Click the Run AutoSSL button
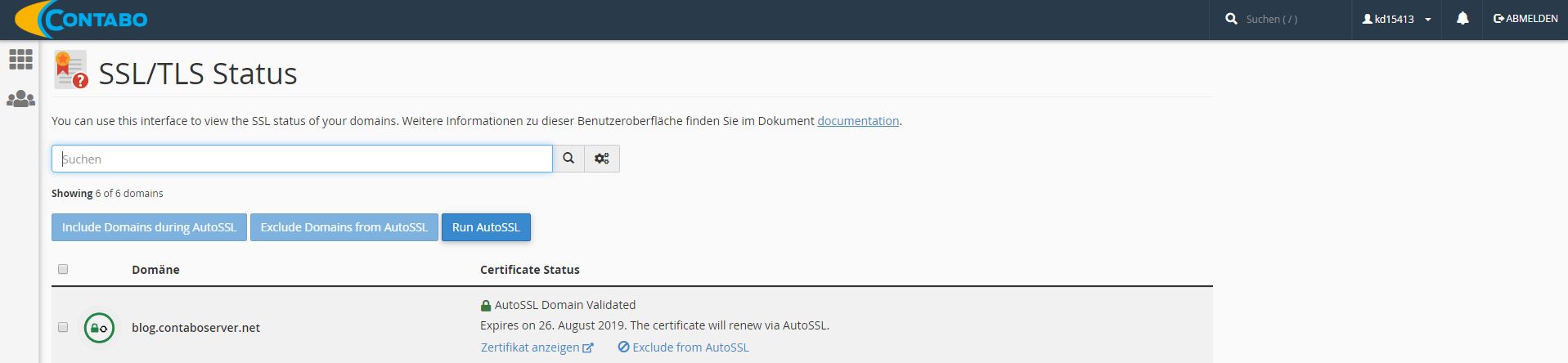This screenshot has height=363, width=1568. (486, 227)
